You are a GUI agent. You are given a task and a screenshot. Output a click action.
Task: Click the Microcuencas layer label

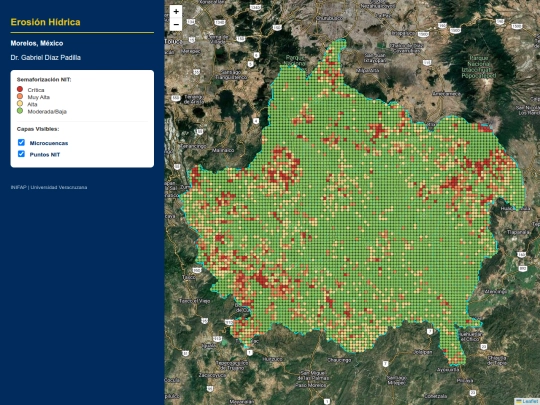point(49,143)
